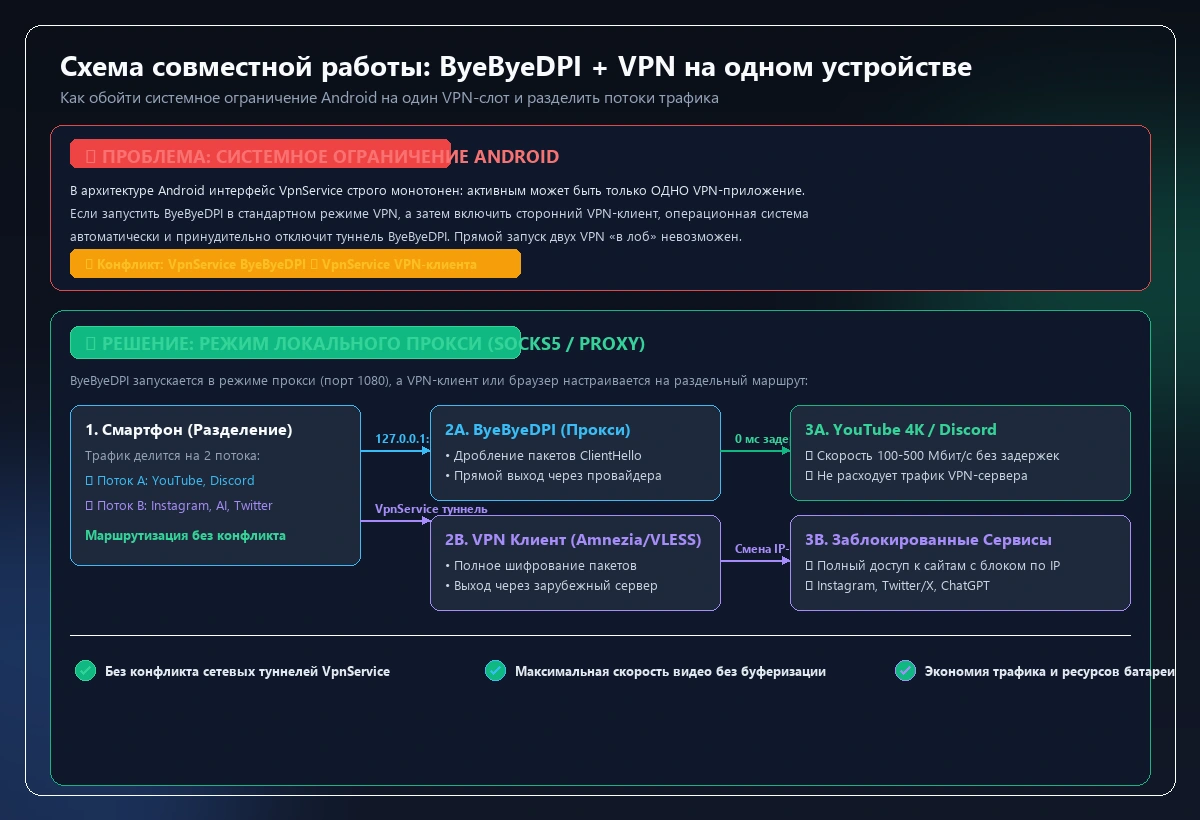
Task: Click 'Полный доступ к сайтам с блоком по IP'
Action: click(935, 566)
